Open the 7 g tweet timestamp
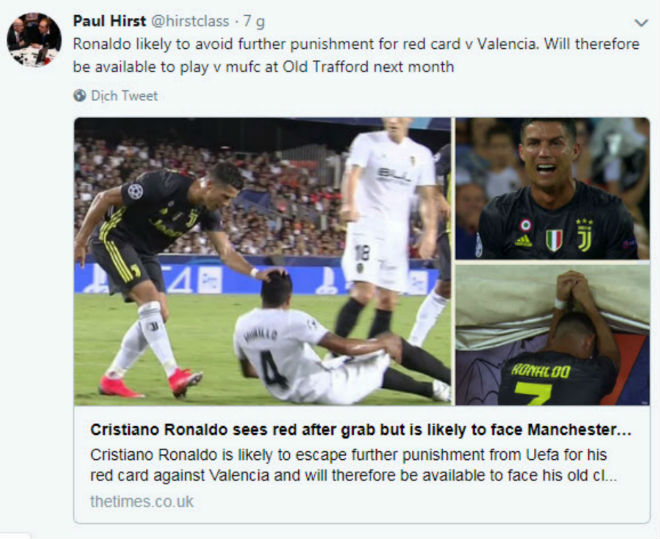The image size is (660, 539). pos(254,21)
